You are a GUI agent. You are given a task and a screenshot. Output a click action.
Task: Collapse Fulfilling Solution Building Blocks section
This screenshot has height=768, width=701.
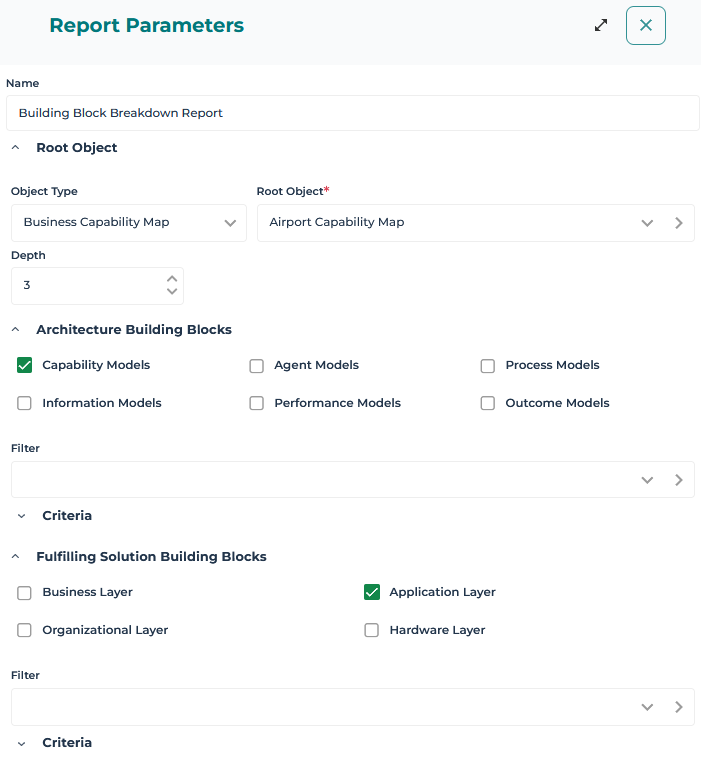click(16, 557)
